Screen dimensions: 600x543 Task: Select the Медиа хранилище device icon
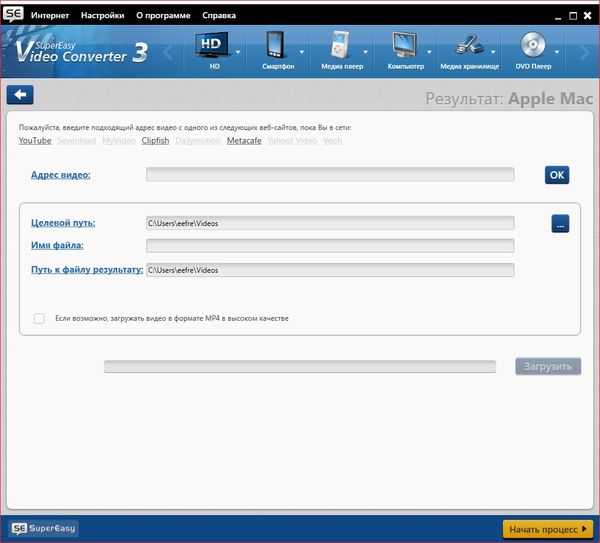click(x=469, y=45)
